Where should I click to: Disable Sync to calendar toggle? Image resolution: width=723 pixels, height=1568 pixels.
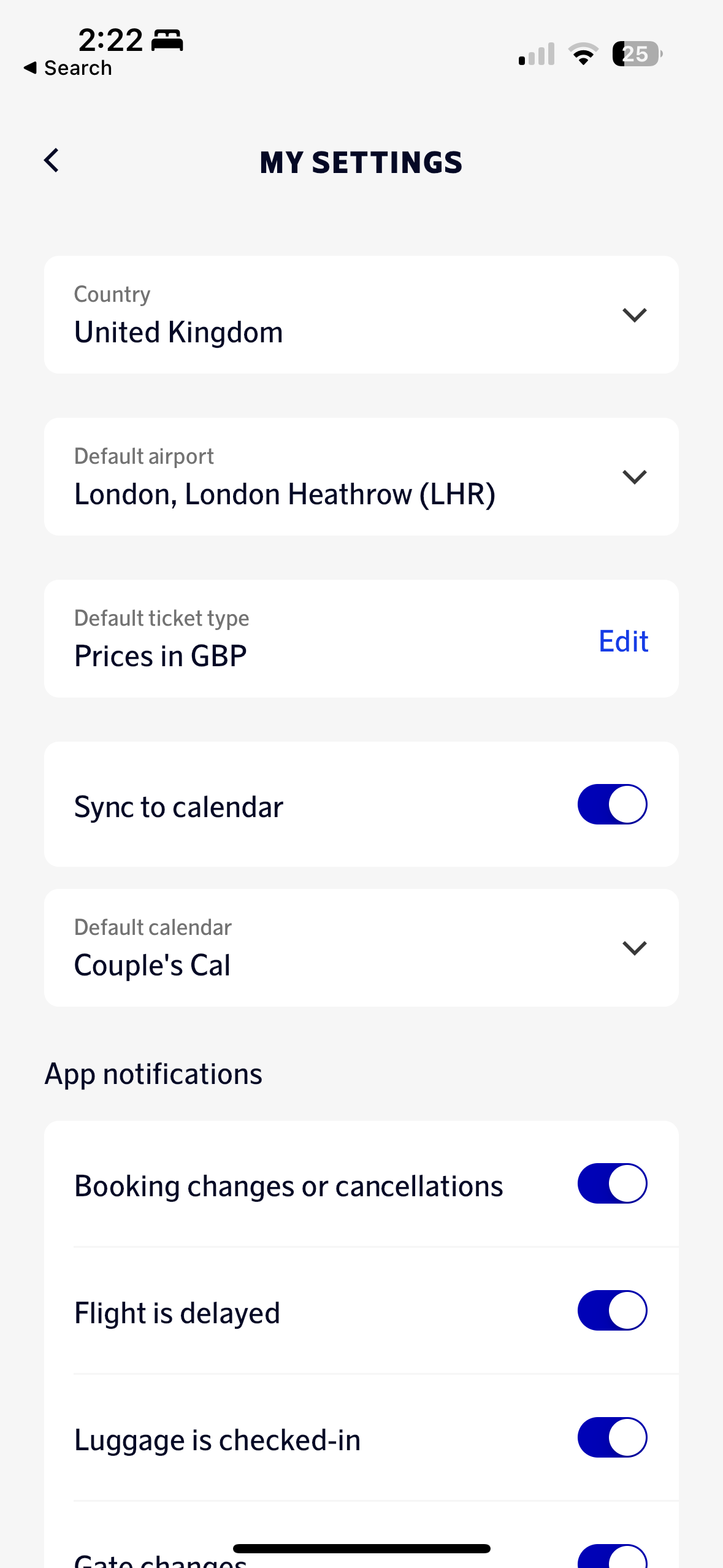pos(612,804)
